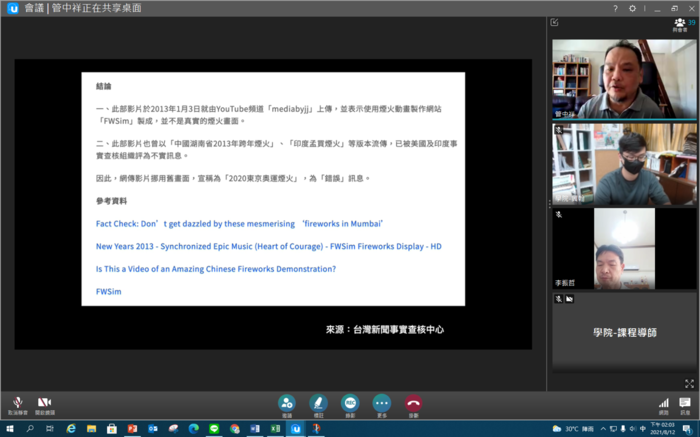Open Google Chrome from taskbar
Image resolution: width=700 pixels, height=437 pixels.
point(235,429)
